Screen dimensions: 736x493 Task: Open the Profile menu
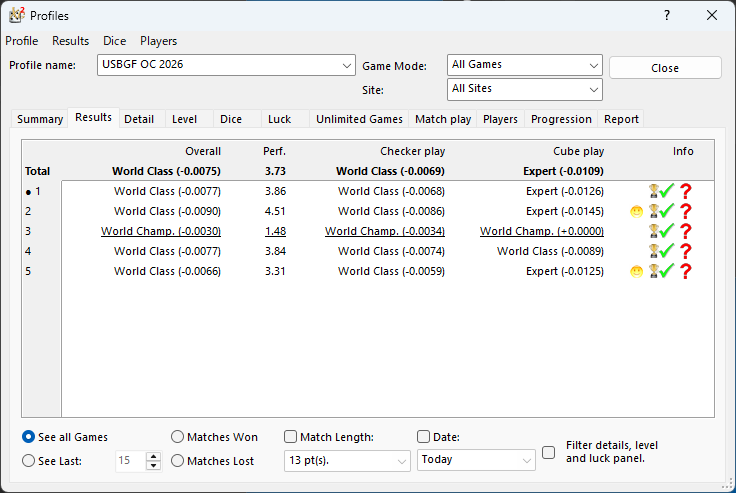click(22, 41)
